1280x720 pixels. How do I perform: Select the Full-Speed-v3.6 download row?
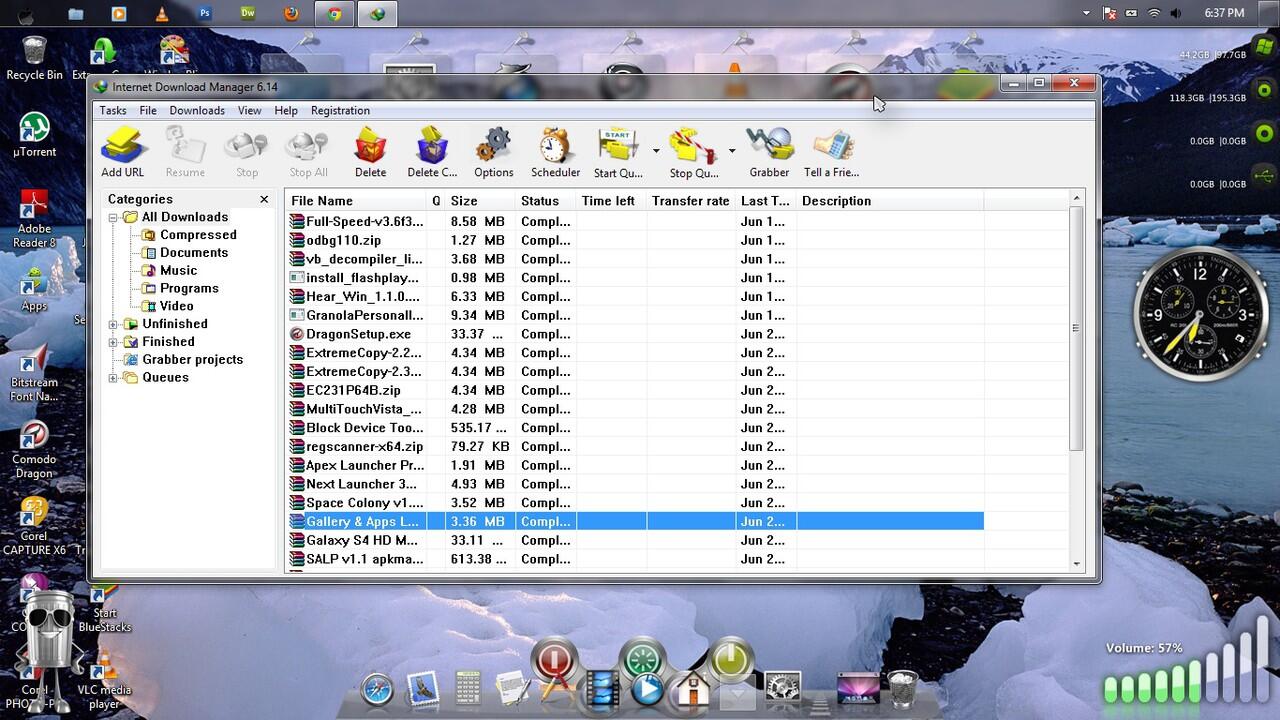tap(635, 222)
